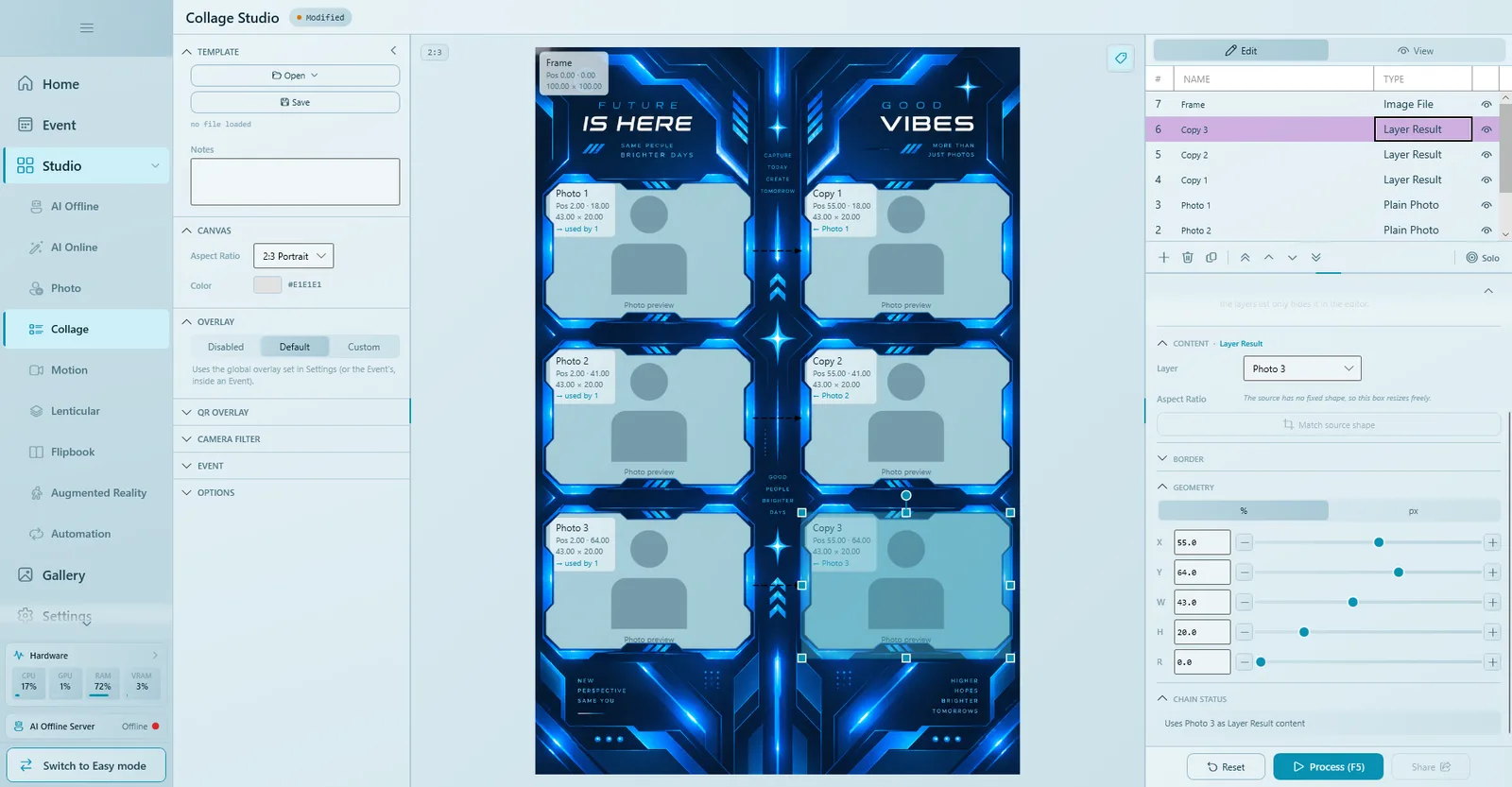Toggle visibility of the Copy 3 layer
The width and height of the screenshot is (1512, 787).
tap(1486, 129)
